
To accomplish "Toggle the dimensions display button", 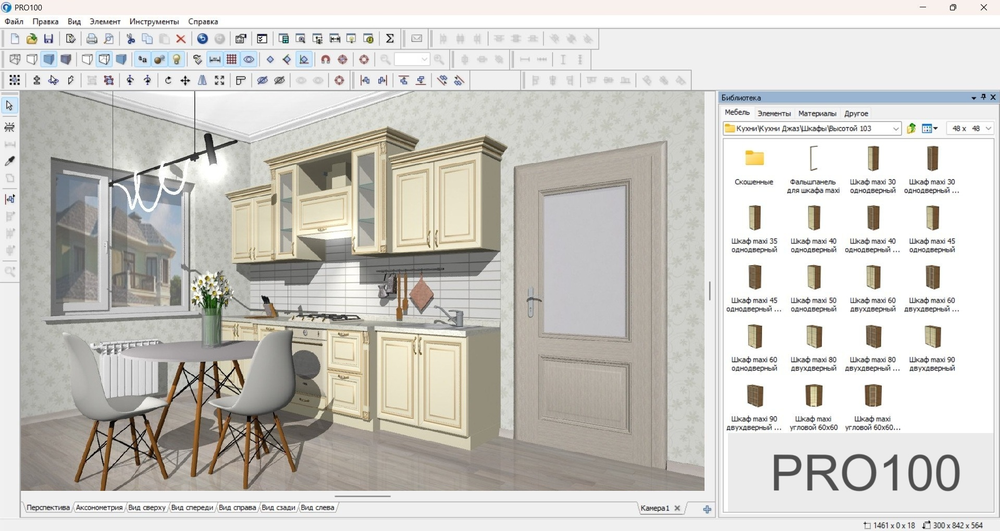I will pyautogui.click(x=214, y=59).
